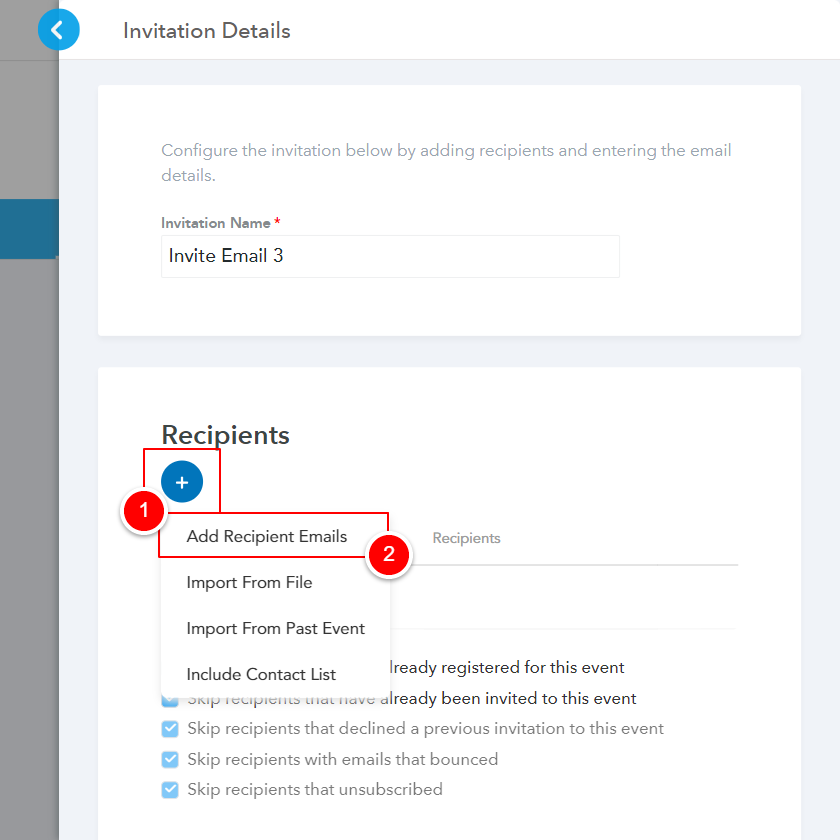Uncheck skip recipients that declined a previous invitation
840x840 pixels.
(170, 728)
